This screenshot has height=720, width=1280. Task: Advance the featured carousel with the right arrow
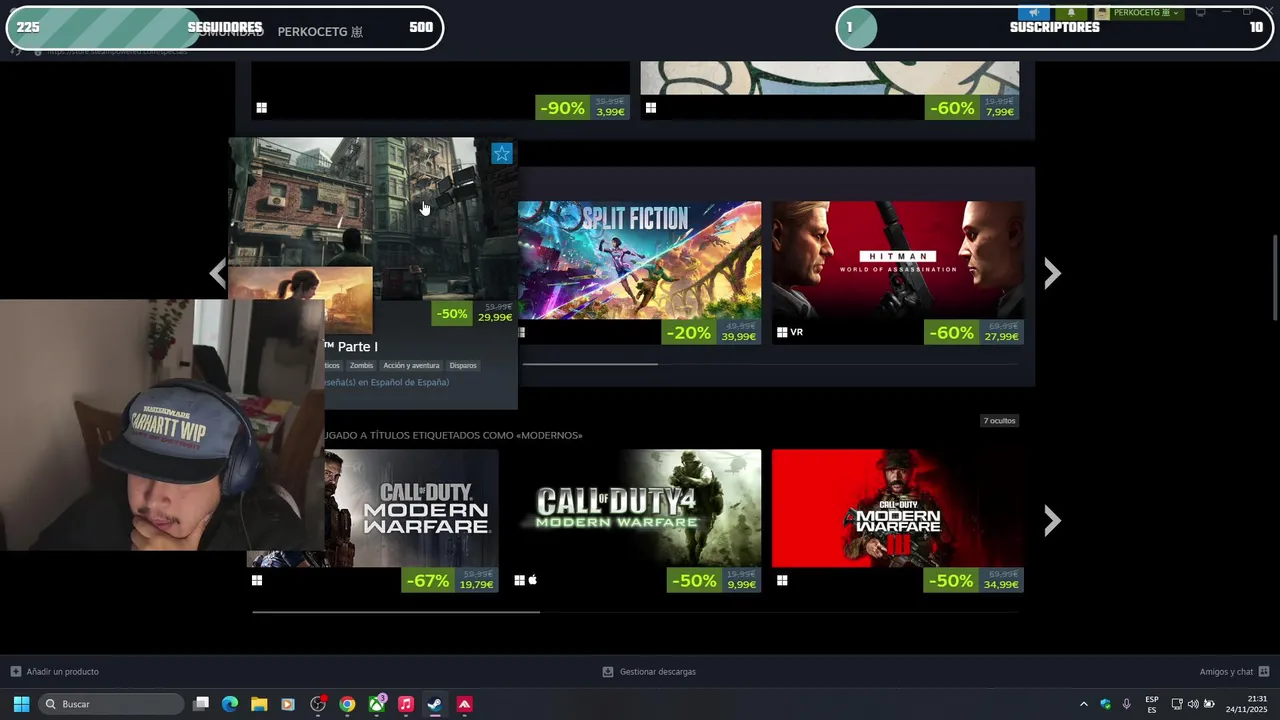[1052, 273]
